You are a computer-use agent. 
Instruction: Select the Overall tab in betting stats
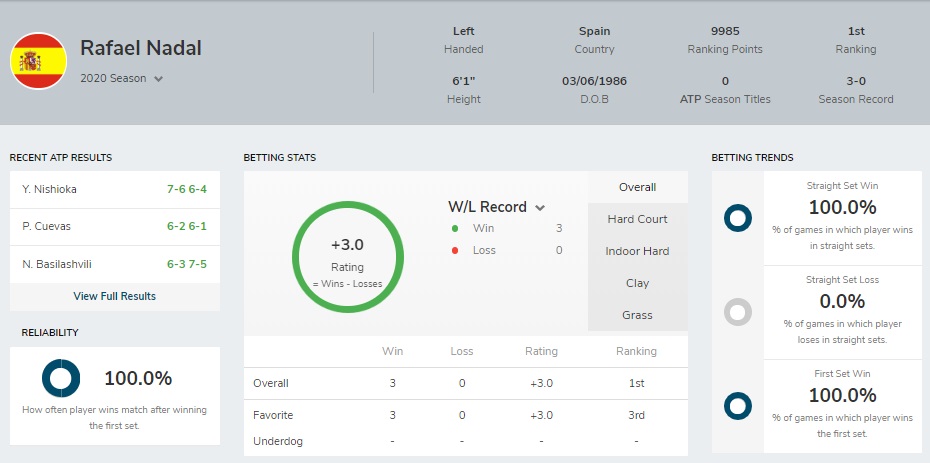click(638, 187)
